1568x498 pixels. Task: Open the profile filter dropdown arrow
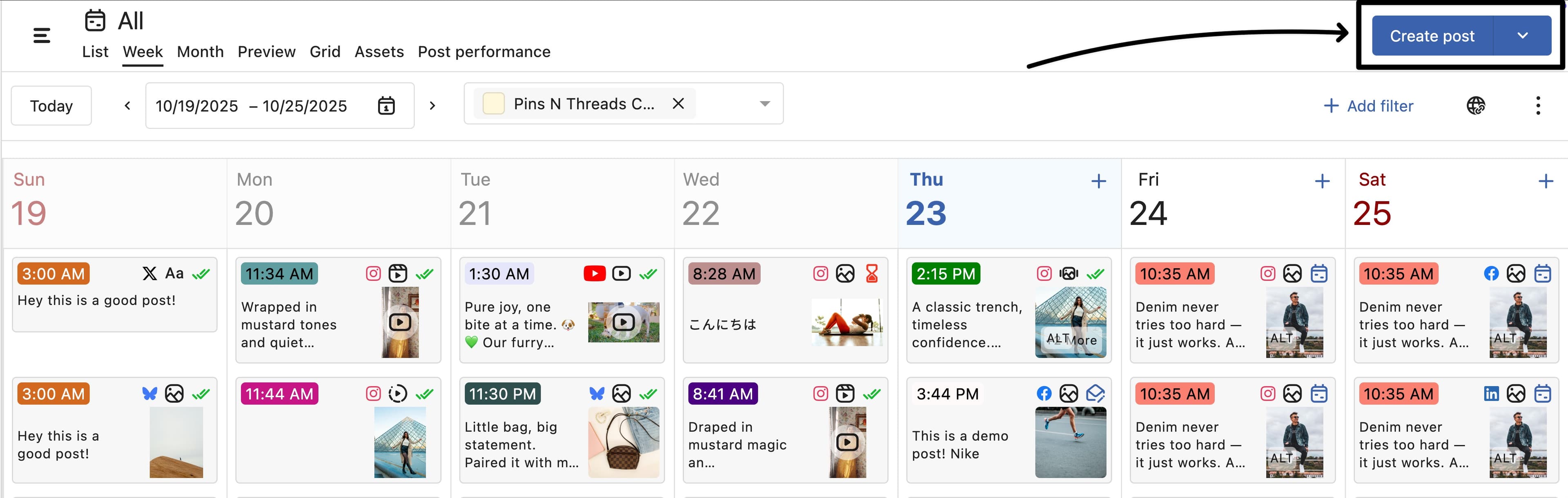point(764,104)
